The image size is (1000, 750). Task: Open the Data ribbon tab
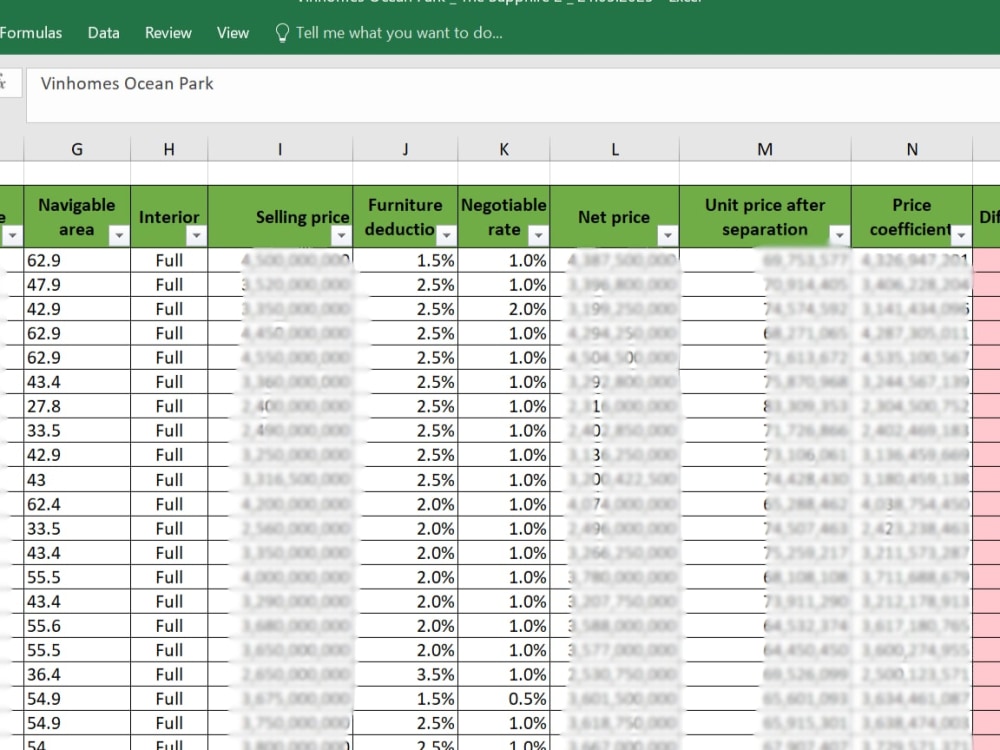tap(103, 33)
